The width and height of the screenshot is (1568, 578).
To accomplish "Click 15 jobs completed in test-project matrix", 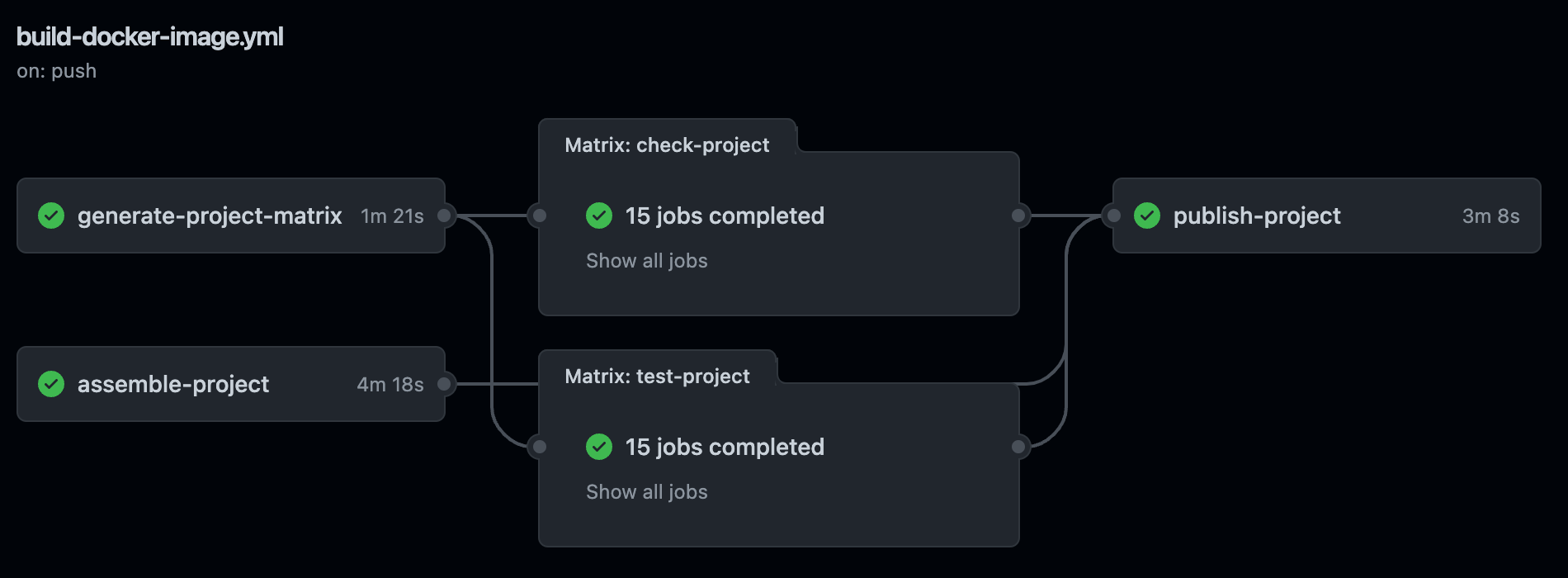I will (725, 447).
